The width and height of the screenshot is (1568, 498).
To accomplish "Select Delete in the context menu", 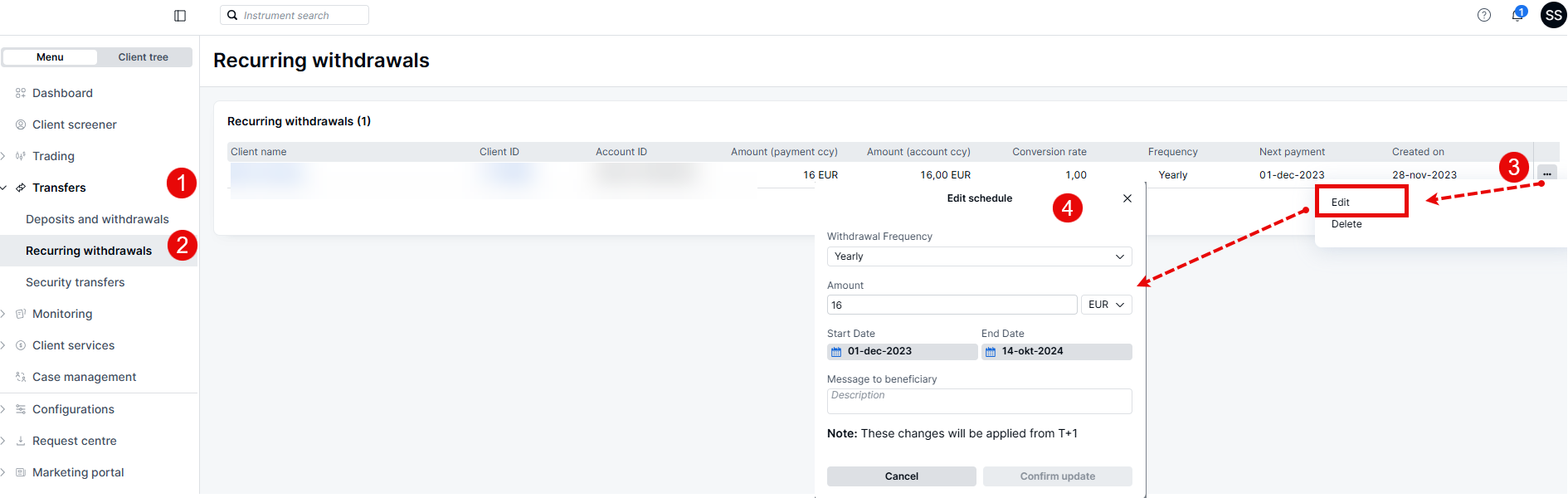I will (1346, 224).
